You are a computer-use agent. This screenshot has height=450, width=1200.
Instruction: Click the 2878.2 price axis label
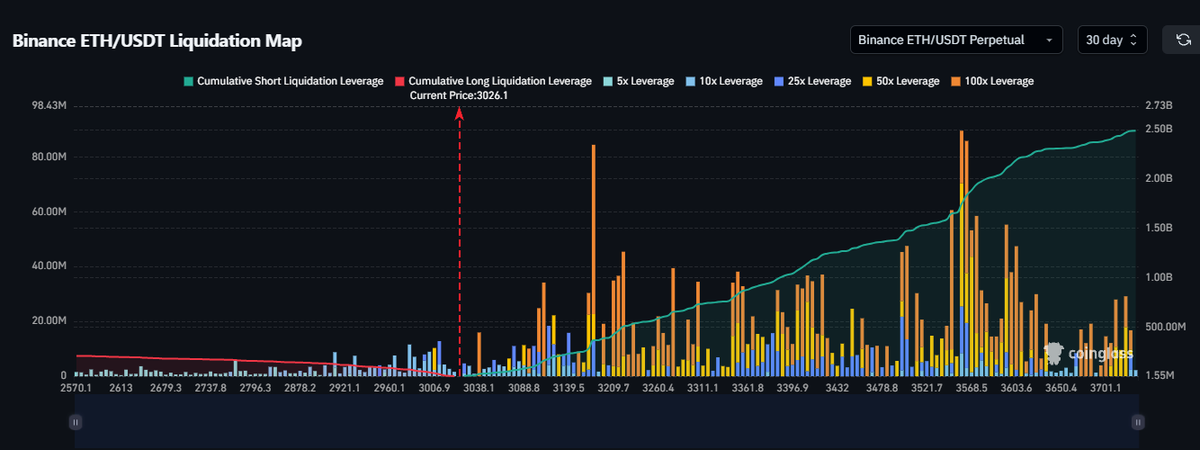tap(300, 387)
